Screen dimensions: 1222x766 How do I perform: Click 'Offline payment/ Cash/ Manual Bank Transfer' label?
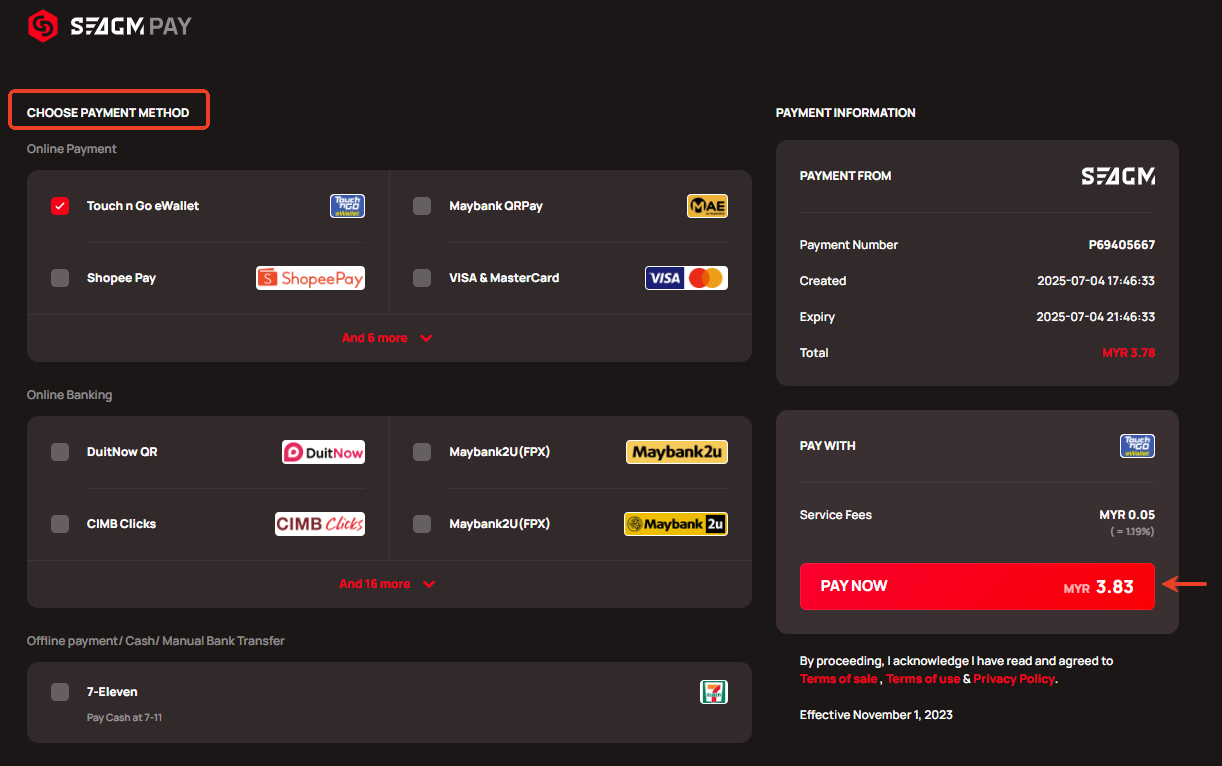pyautogui.click(x=156, y=641)
